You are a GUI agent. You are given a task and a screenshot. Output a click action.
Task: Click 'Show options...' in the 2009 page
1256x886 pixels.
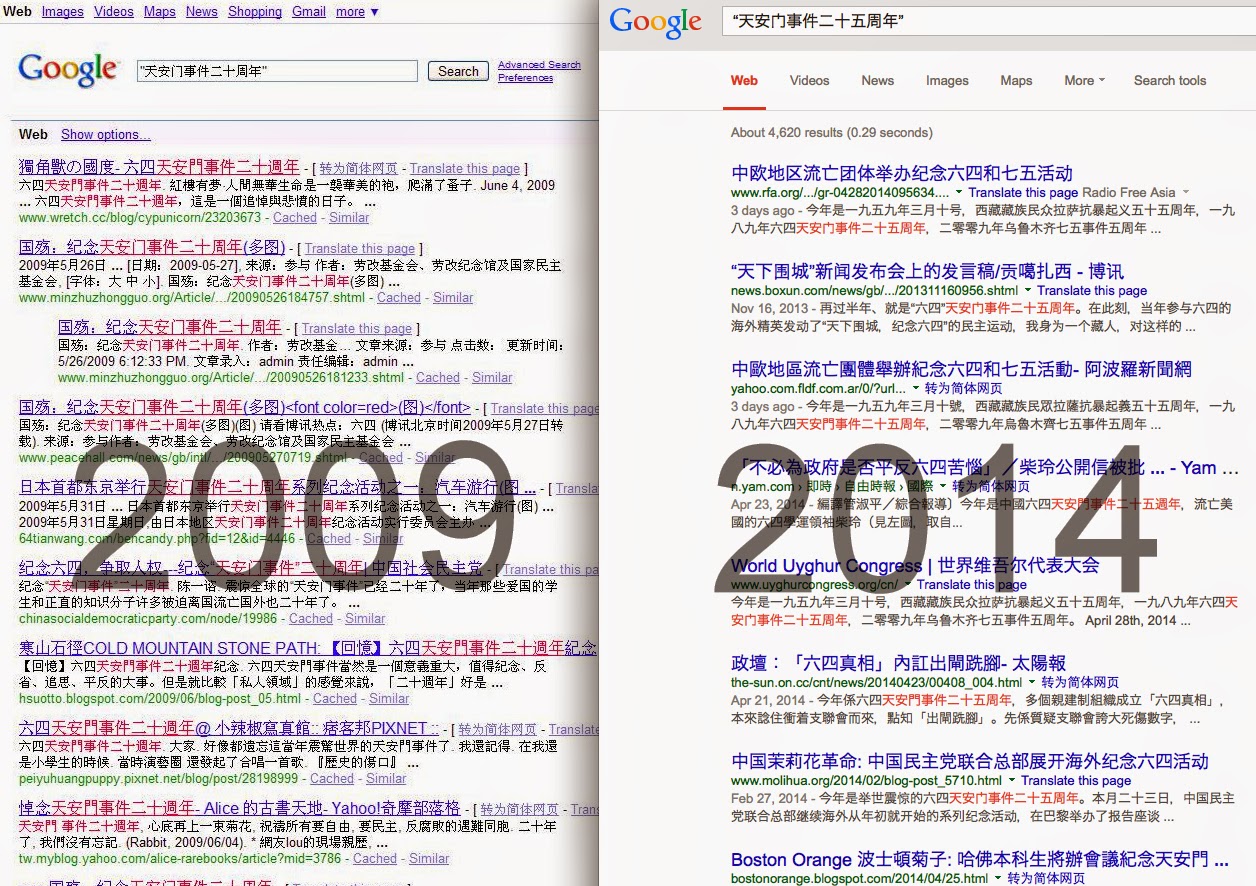click(106, 135)
